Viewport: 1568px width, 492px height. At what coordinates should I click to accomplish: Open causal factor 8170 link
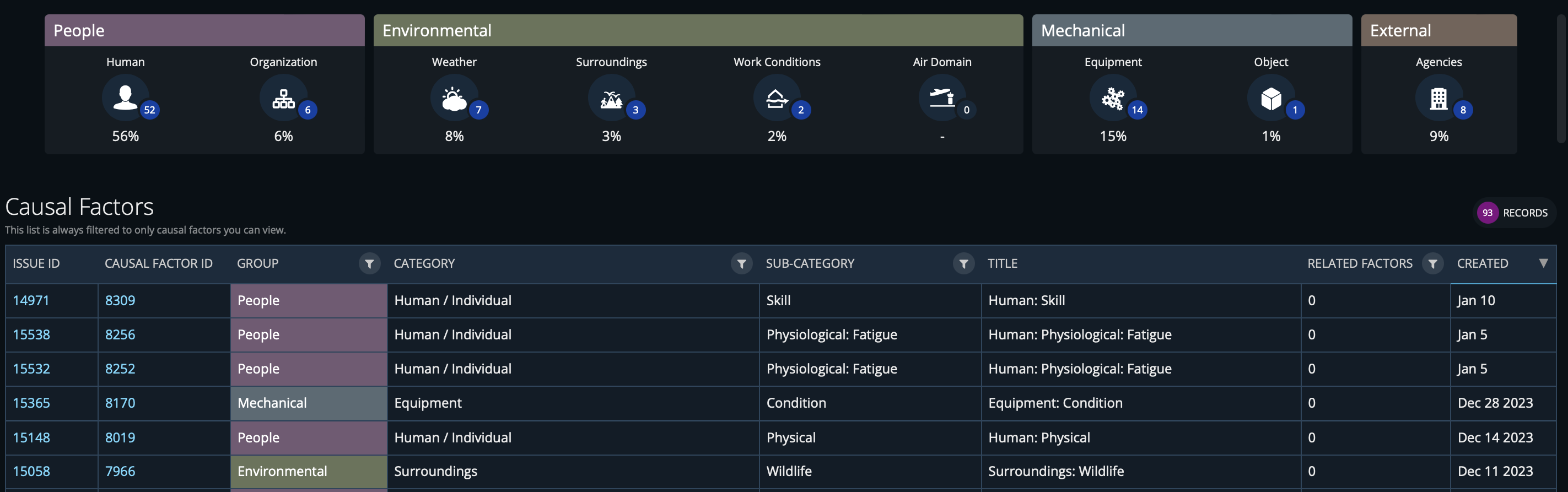click(x=121, y=403)
